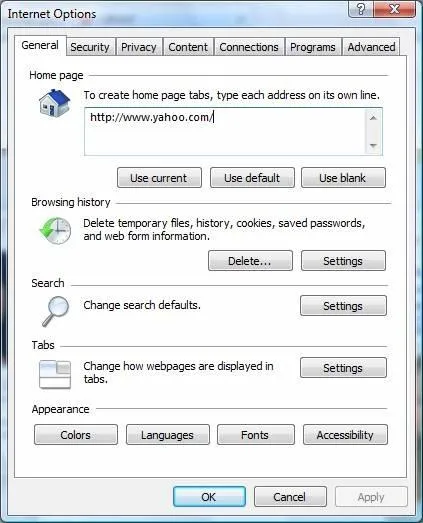423x523 pixels.
Task: Select the Connections tab
Action: coord(249,47)
